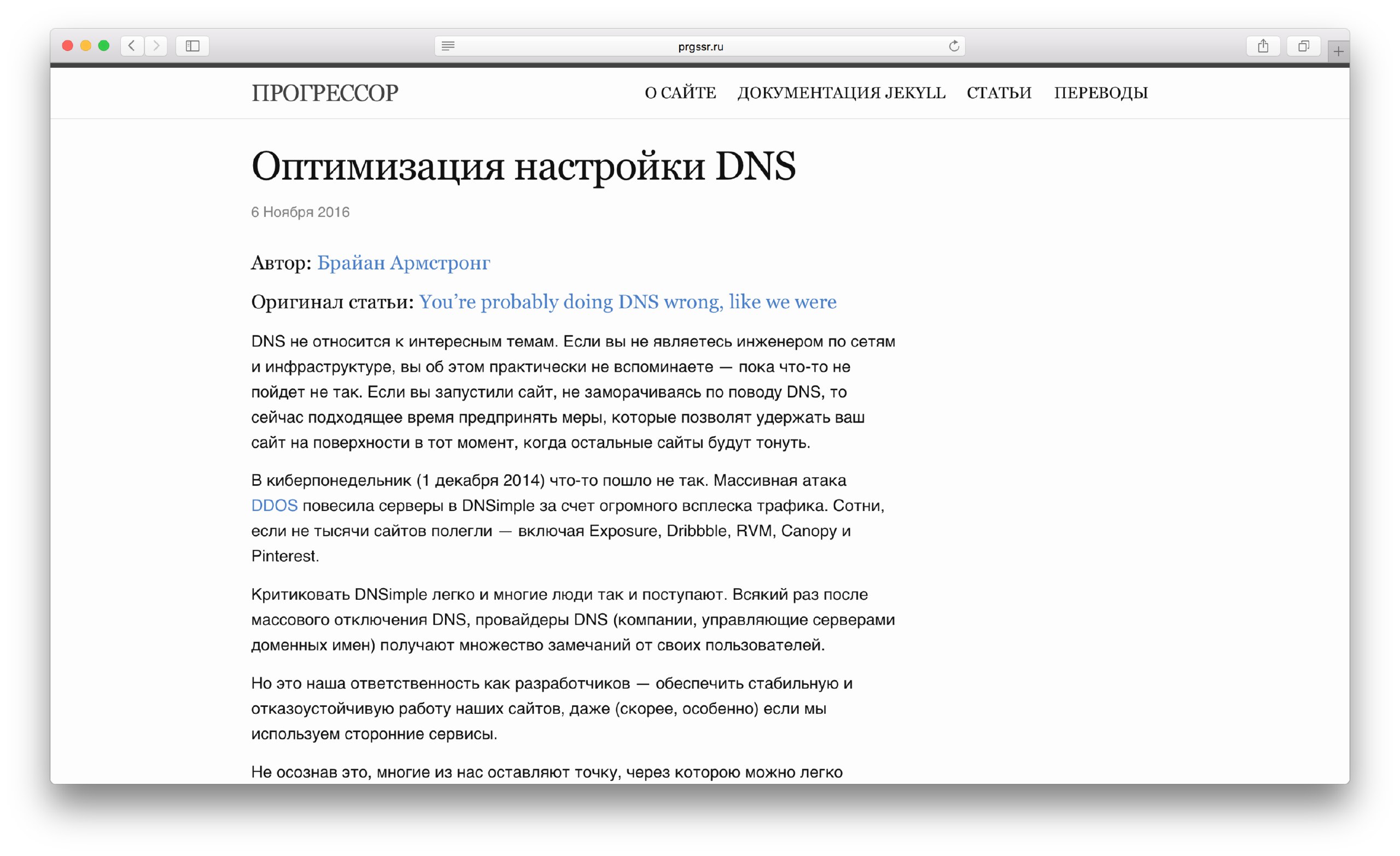This screenshot has height=856, width=1400.
Task: Click the forward navigation arrow
Action: click(156, 45)
